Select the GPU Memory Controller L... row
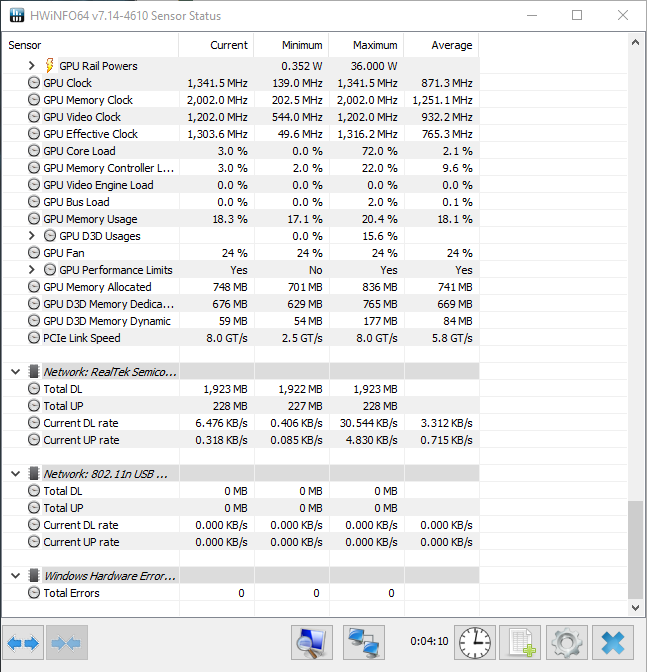Viewport: 648px width, 672px height. (241, 168)
